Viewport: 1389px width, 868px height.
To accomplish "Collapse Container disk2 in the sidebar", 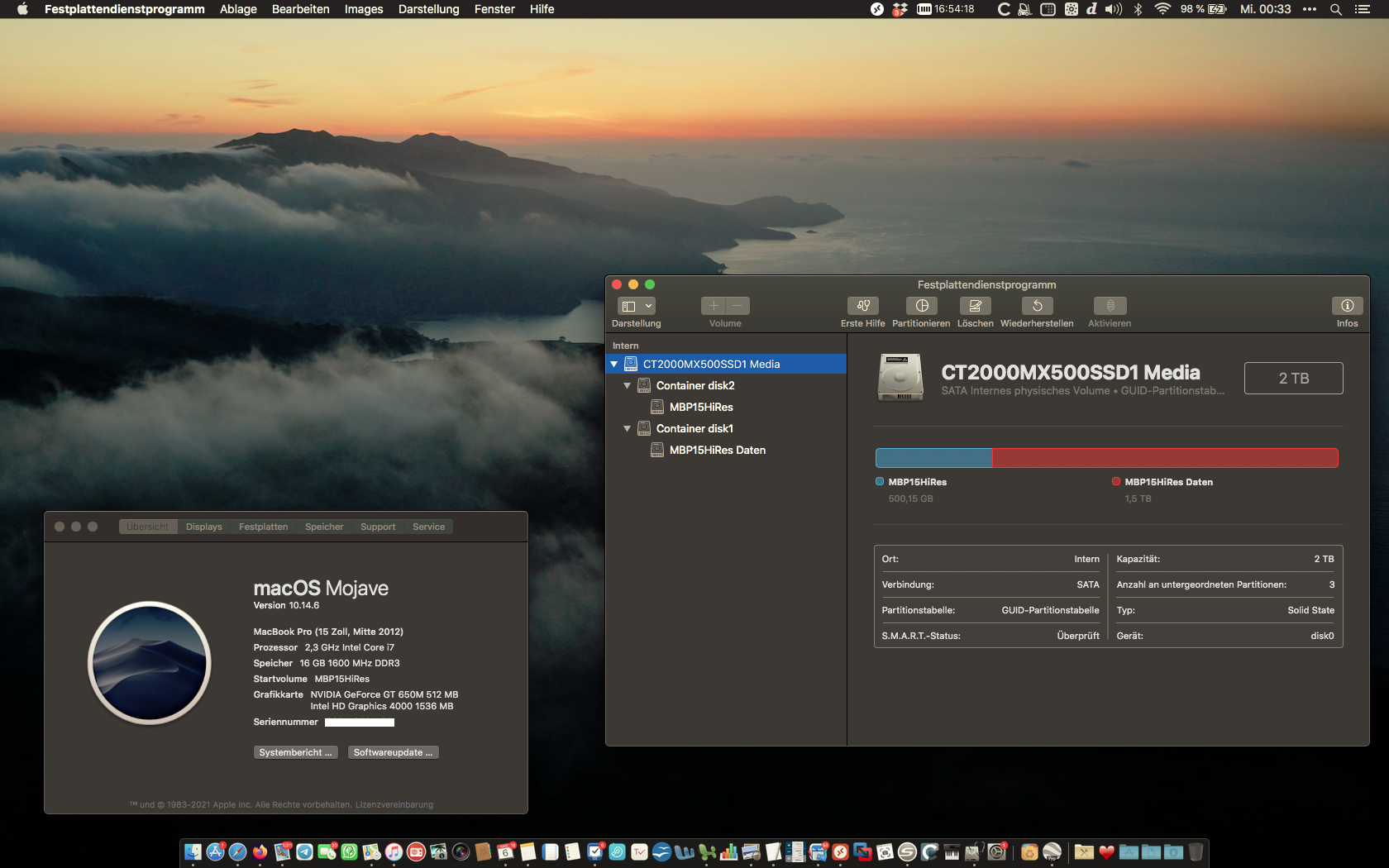I will tap(627, 385).
